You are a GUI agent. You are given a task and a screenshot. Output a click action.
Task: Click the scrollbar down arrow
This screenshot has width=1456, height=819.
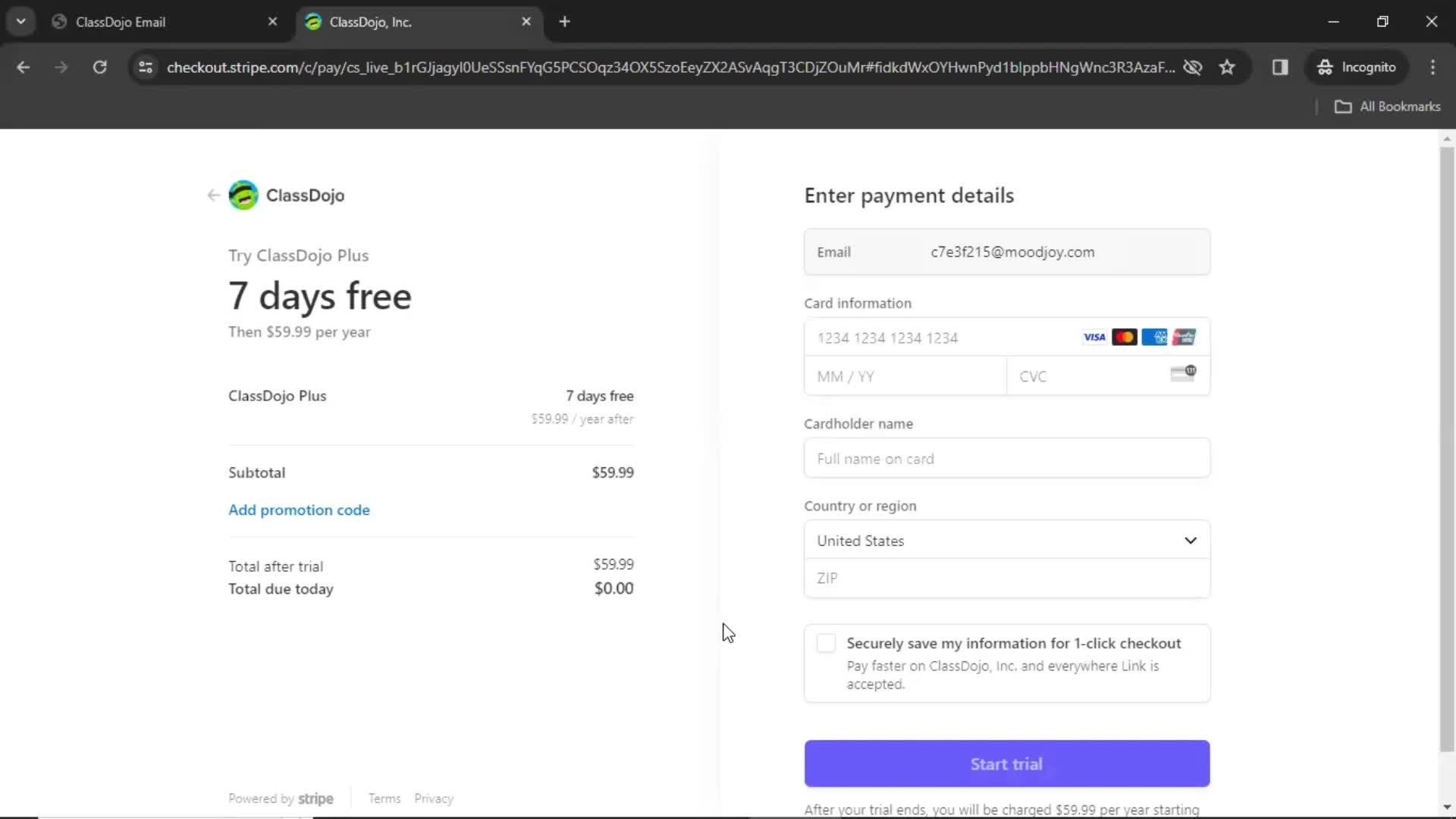coord(1447,808)
